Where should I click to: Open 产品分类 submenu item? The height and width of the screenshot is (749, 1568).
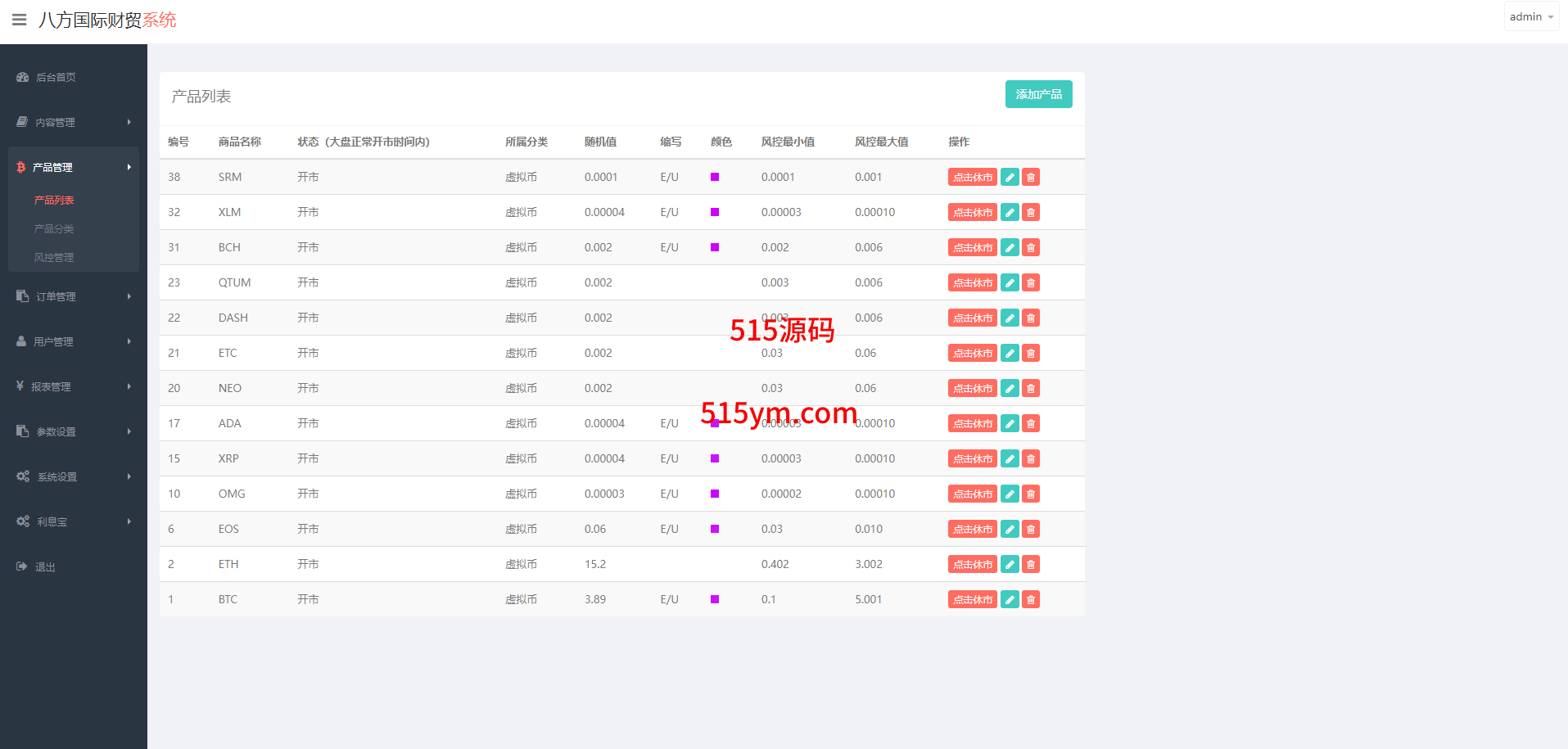click(54, 229)
